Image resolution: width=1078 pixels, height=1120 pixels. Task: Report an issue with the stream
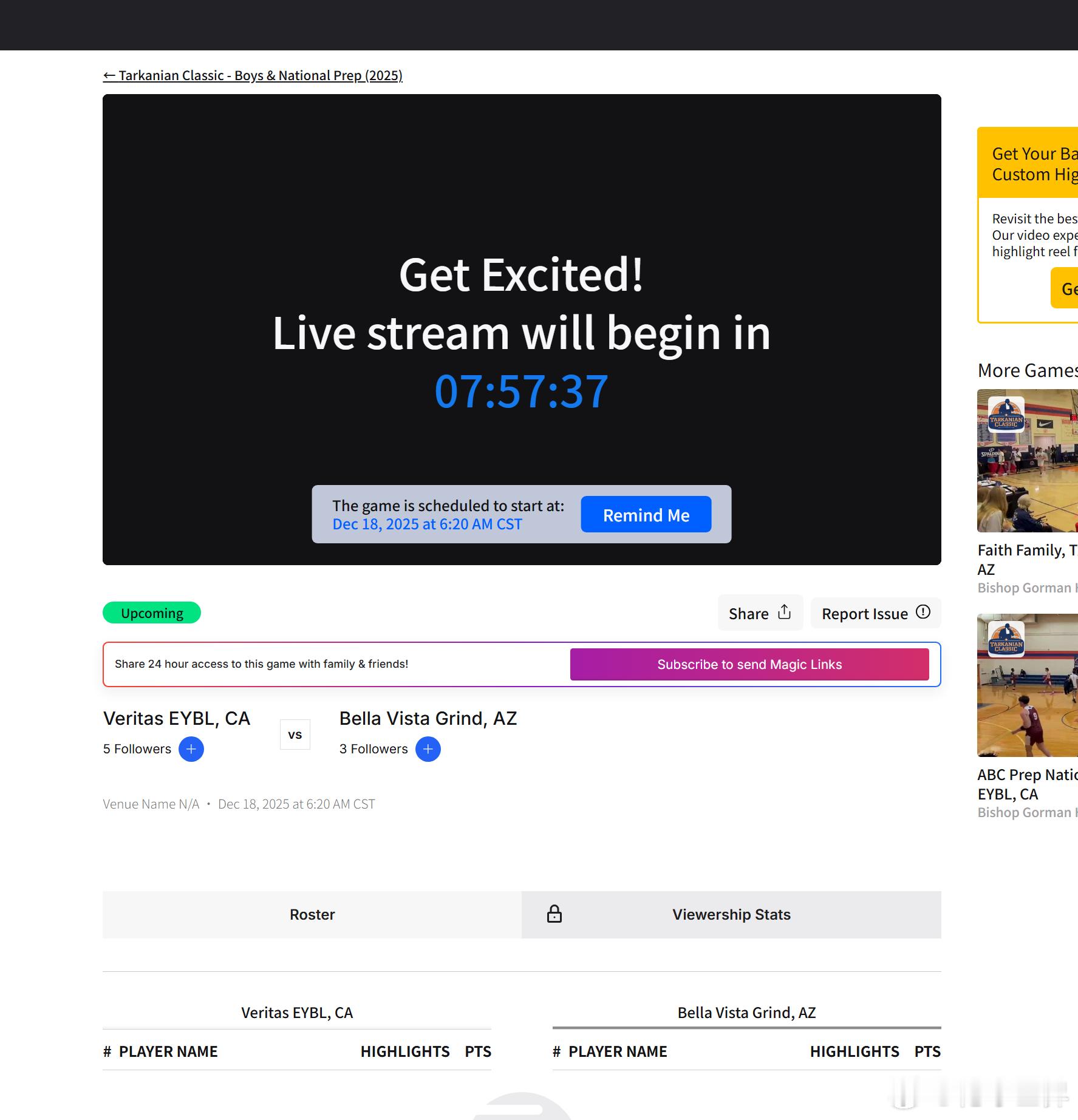[876, 613]
